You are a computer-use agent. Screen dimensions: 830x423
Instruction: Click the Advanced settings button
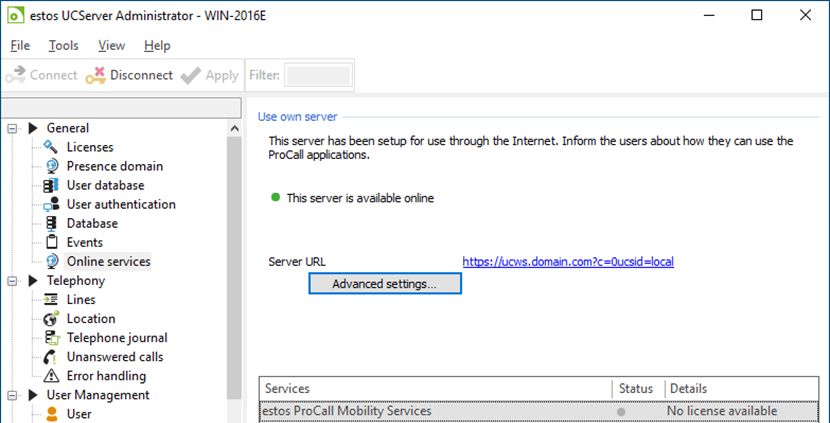coord(384,284)
